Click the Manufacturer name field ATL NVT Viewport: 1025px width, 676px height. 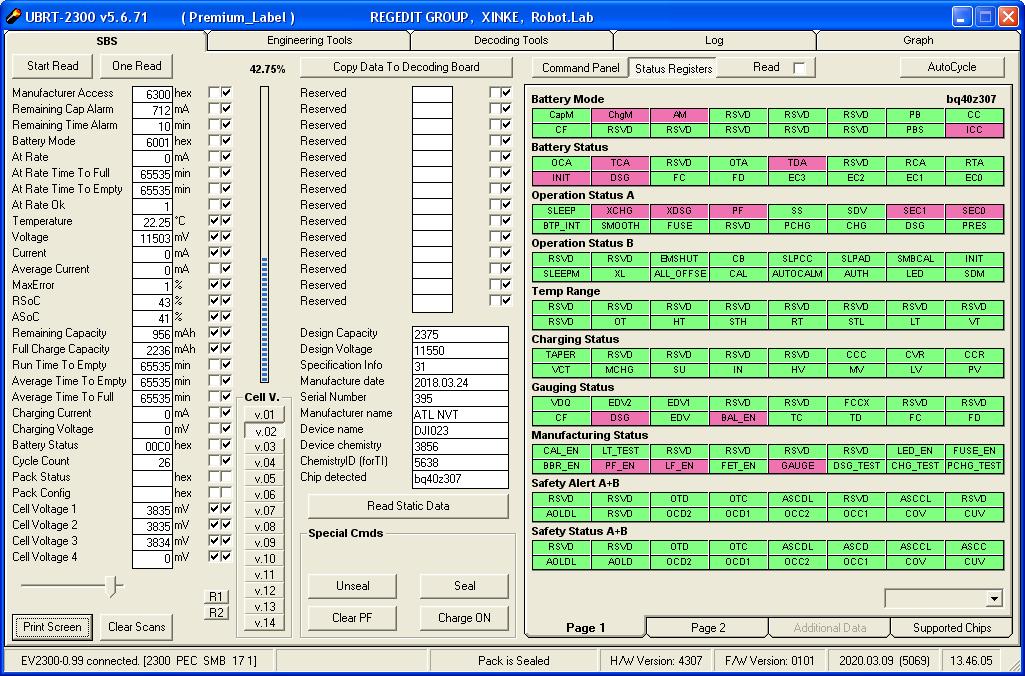(460, 414)
